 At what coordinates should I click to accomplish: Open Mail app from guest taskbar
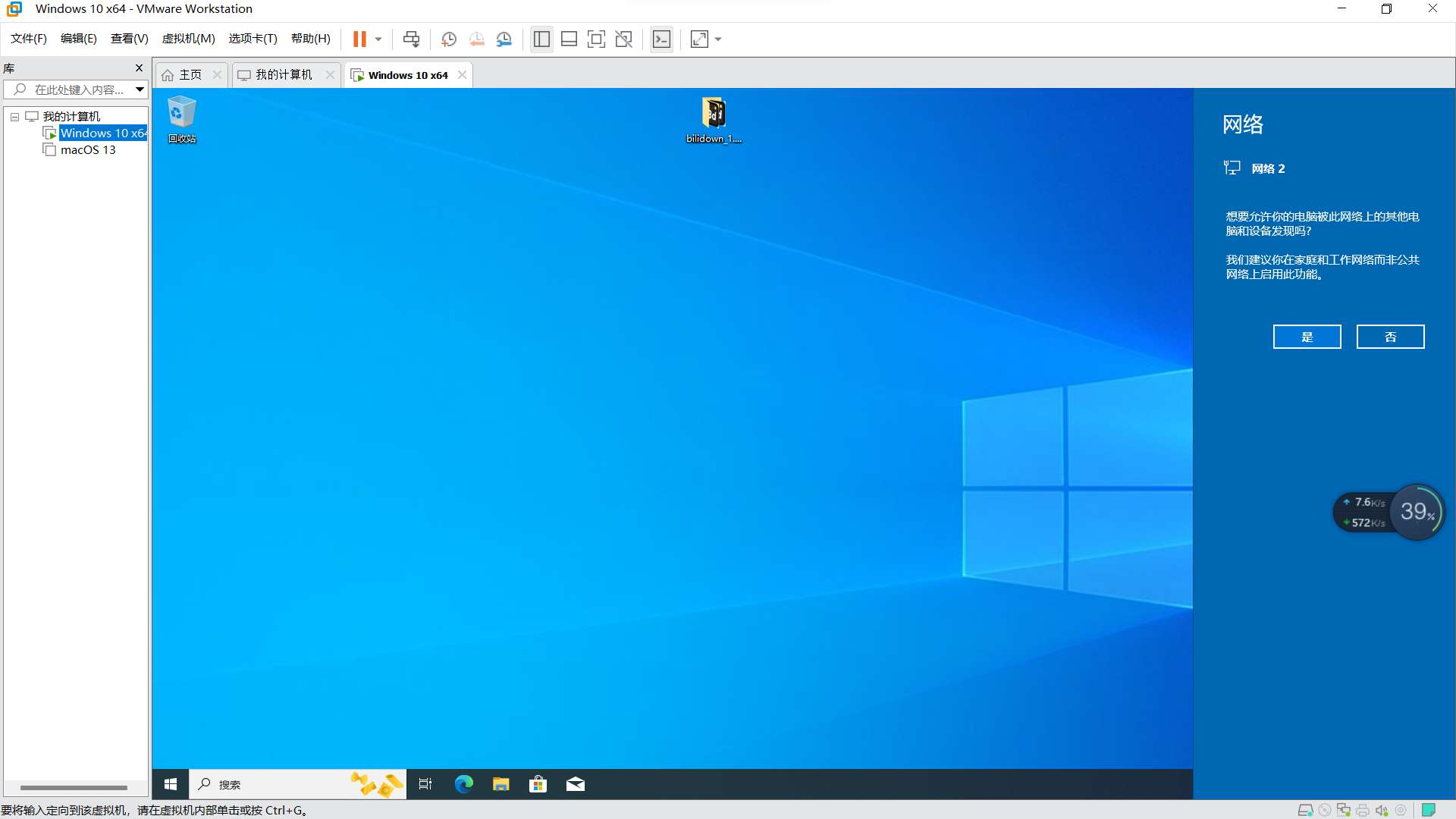[576, 784]
